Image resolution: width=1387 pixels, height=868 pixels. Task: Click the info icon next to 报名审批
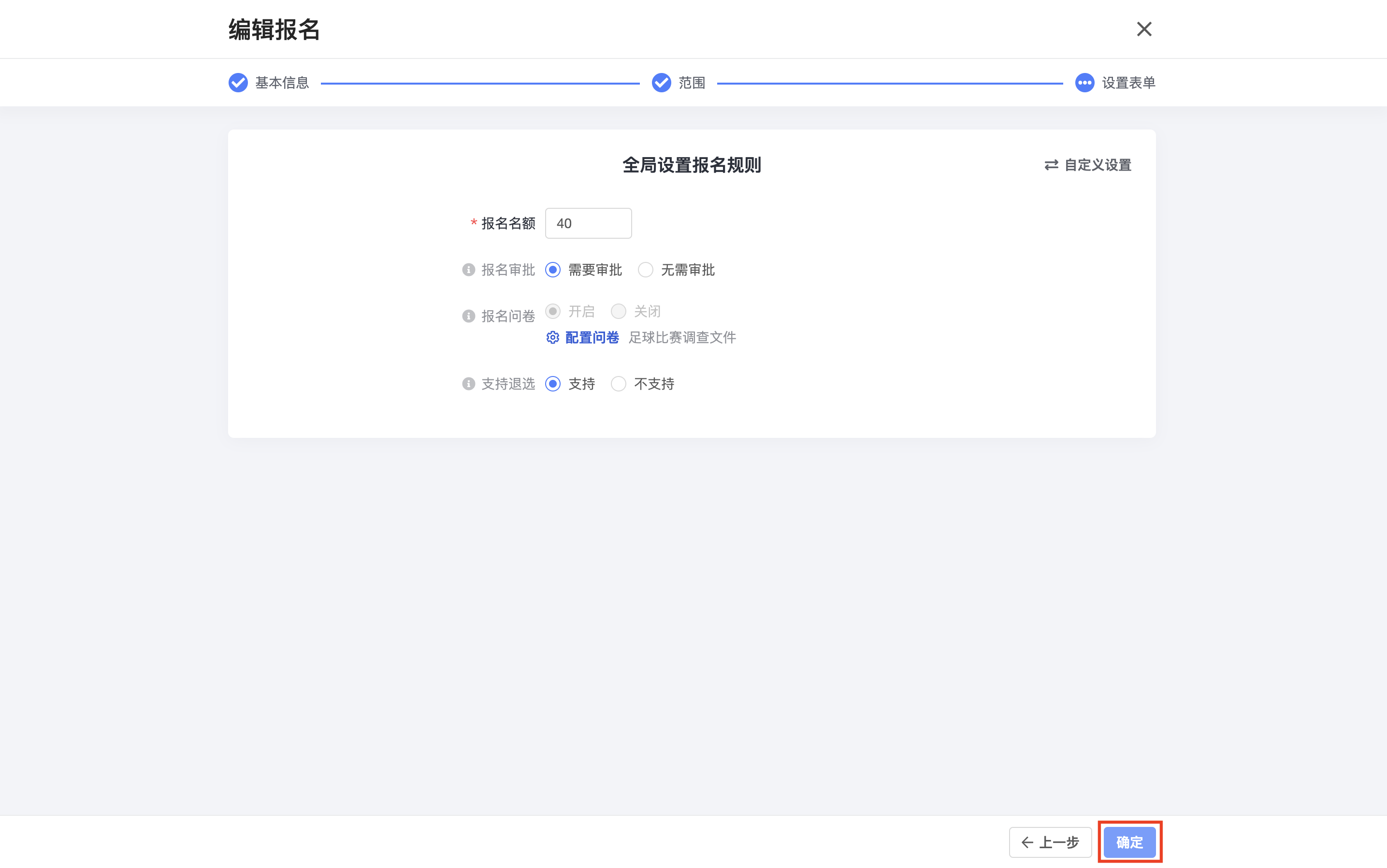pos(468,270)
